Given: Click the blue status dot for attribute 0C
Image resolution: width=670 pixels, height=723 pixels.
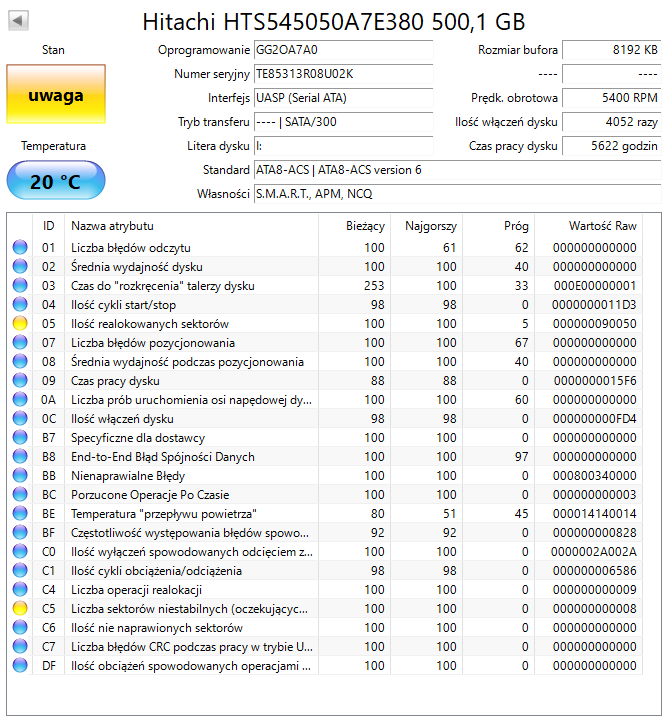Looking at the screenshot, I should [x=20, y=419].
